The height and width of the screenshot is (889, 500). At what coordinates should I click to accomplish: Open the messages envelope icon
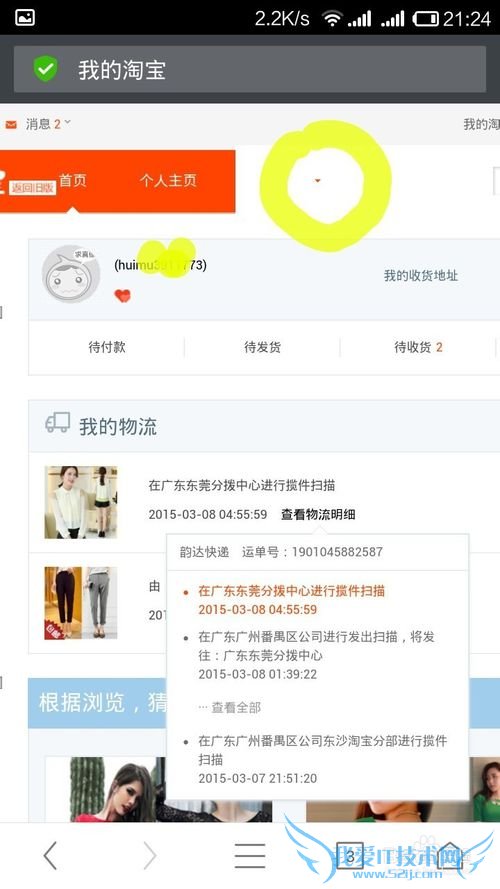click(x=11, y=124)
